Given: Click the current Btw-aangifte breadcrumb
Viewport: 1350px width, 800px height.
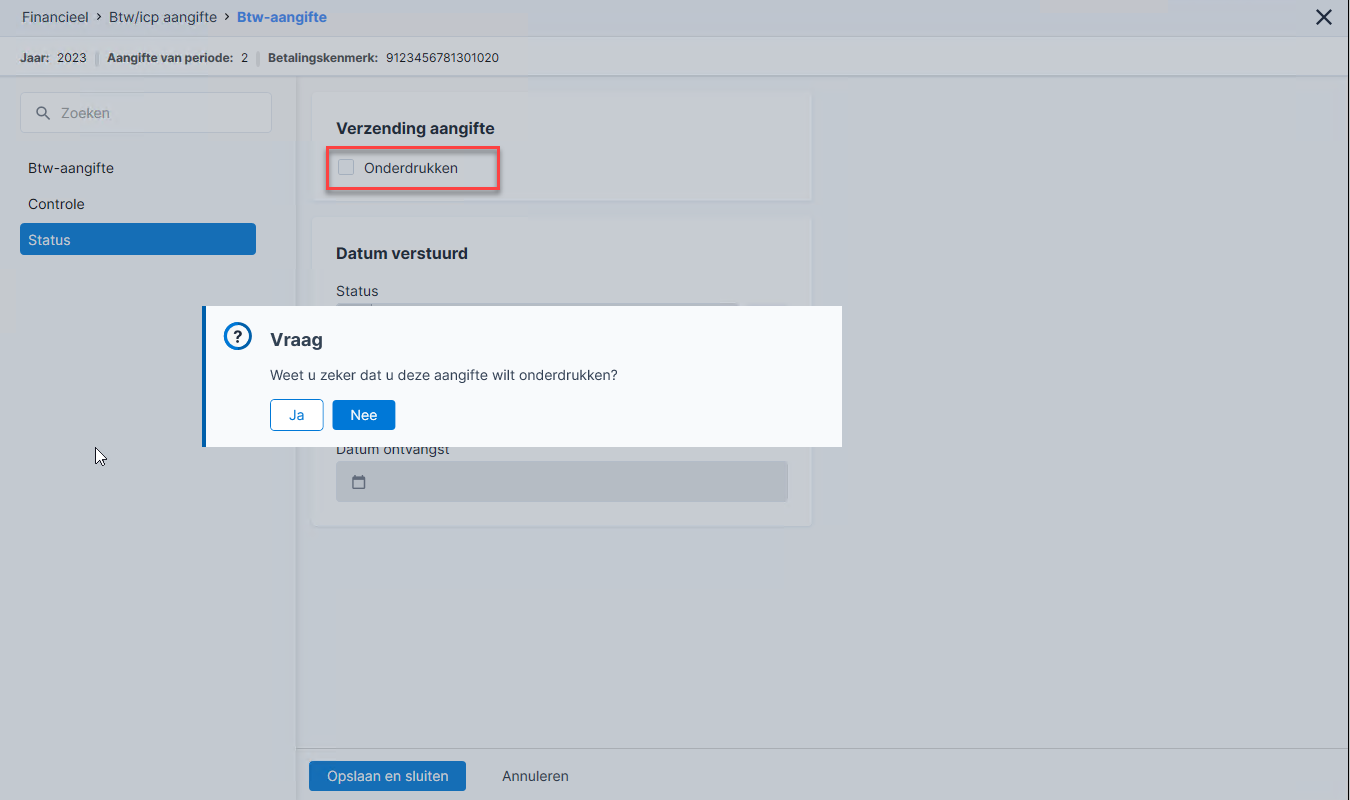Looking at the screenshot, I should [x=282, y=17].
